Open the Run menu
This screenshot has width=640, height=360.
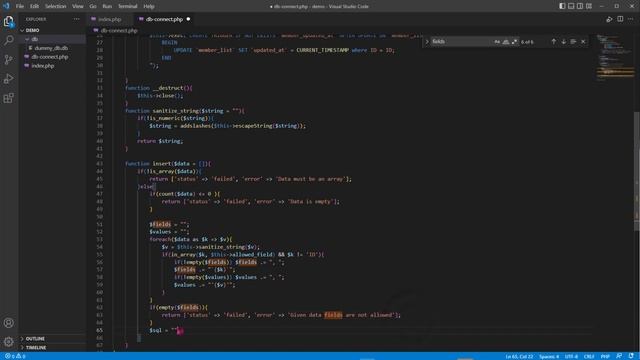(x=107, y=6)
